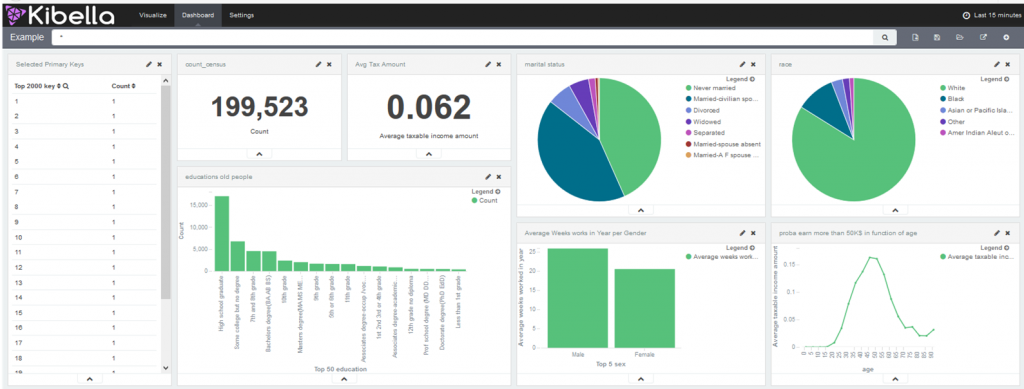Click the Load Saved Dashboard folder icon

coord(959,38)
